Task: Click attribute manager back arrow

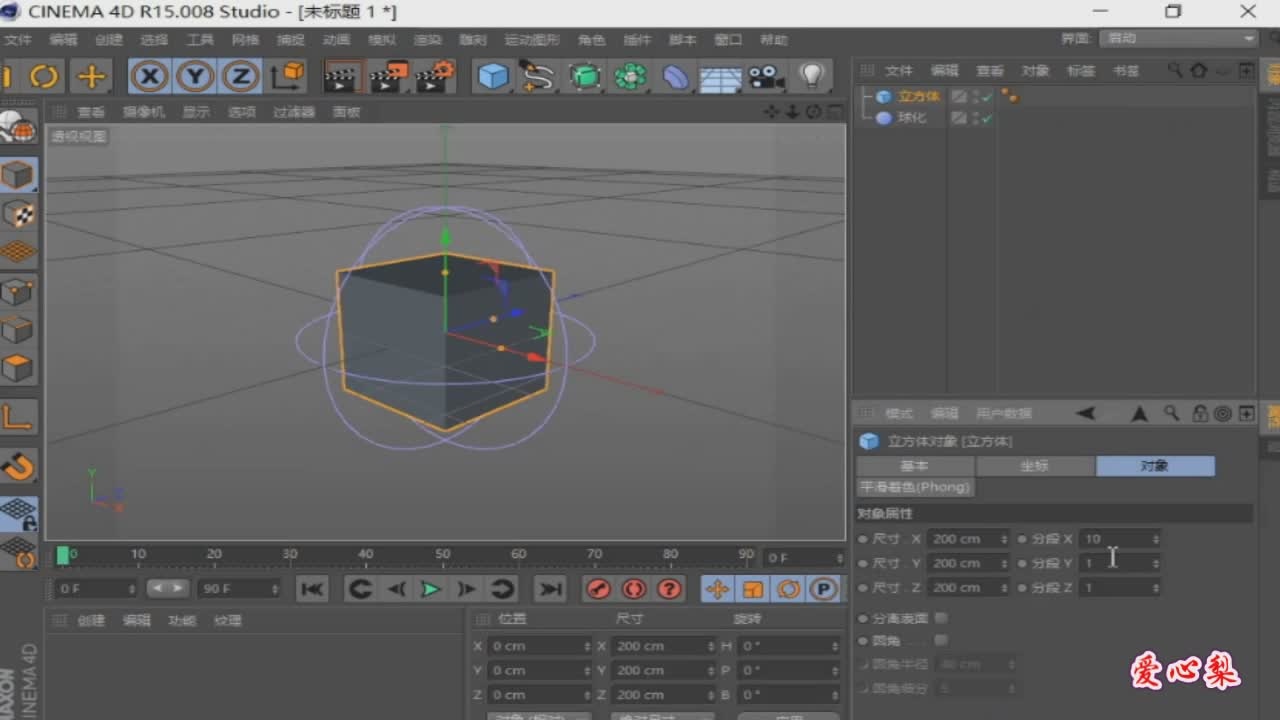Action: tap(1086, 413)
